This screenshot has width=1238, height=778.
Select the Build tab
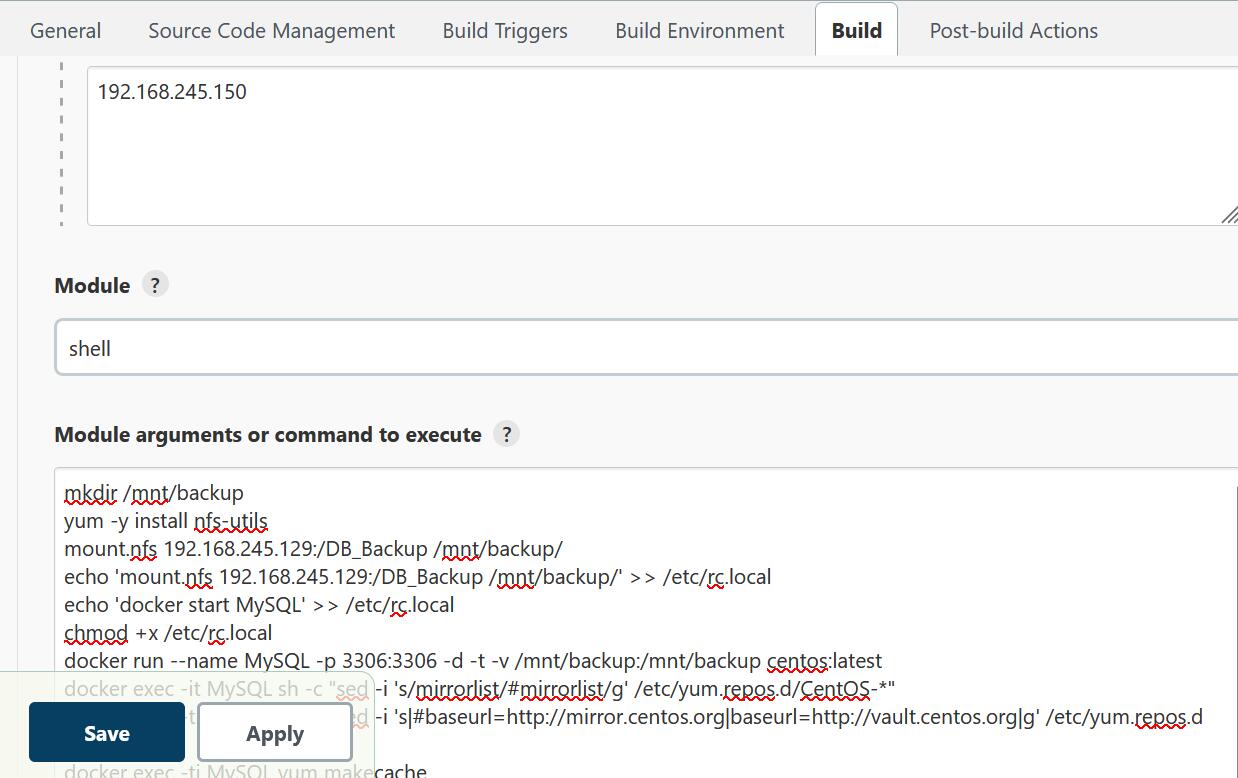coord(857,30)
